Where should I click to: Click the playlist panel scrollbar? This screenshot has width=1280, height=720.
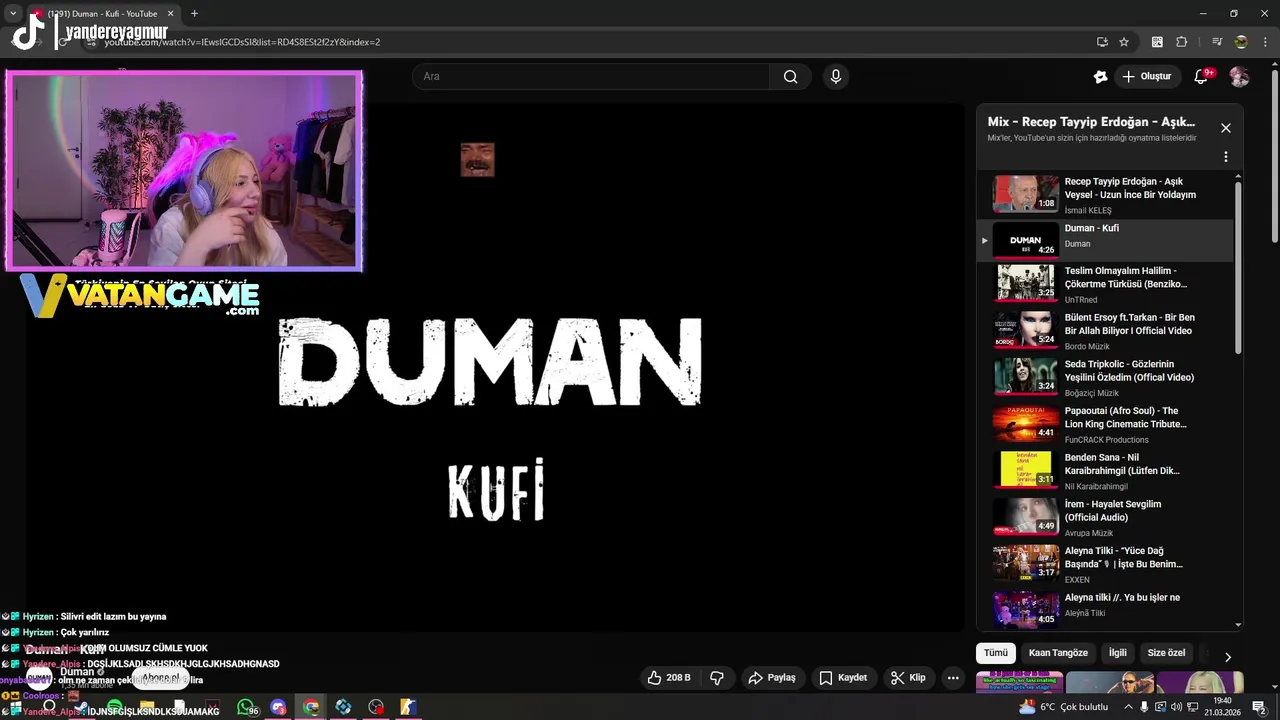[x=1238, y=267]
